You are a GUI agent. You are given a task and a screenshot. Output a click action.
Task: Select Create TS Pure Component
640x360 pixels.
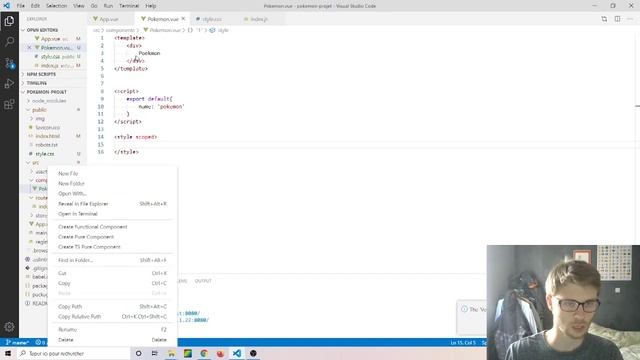[113, 247]
